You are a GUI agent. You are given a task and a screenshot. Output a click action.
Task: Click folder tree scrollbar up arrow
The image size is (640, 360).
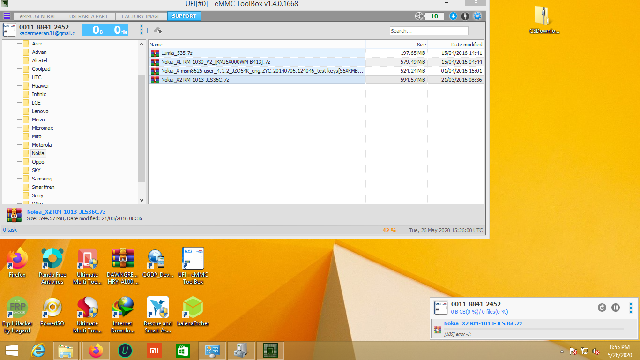tap(142, 44)
